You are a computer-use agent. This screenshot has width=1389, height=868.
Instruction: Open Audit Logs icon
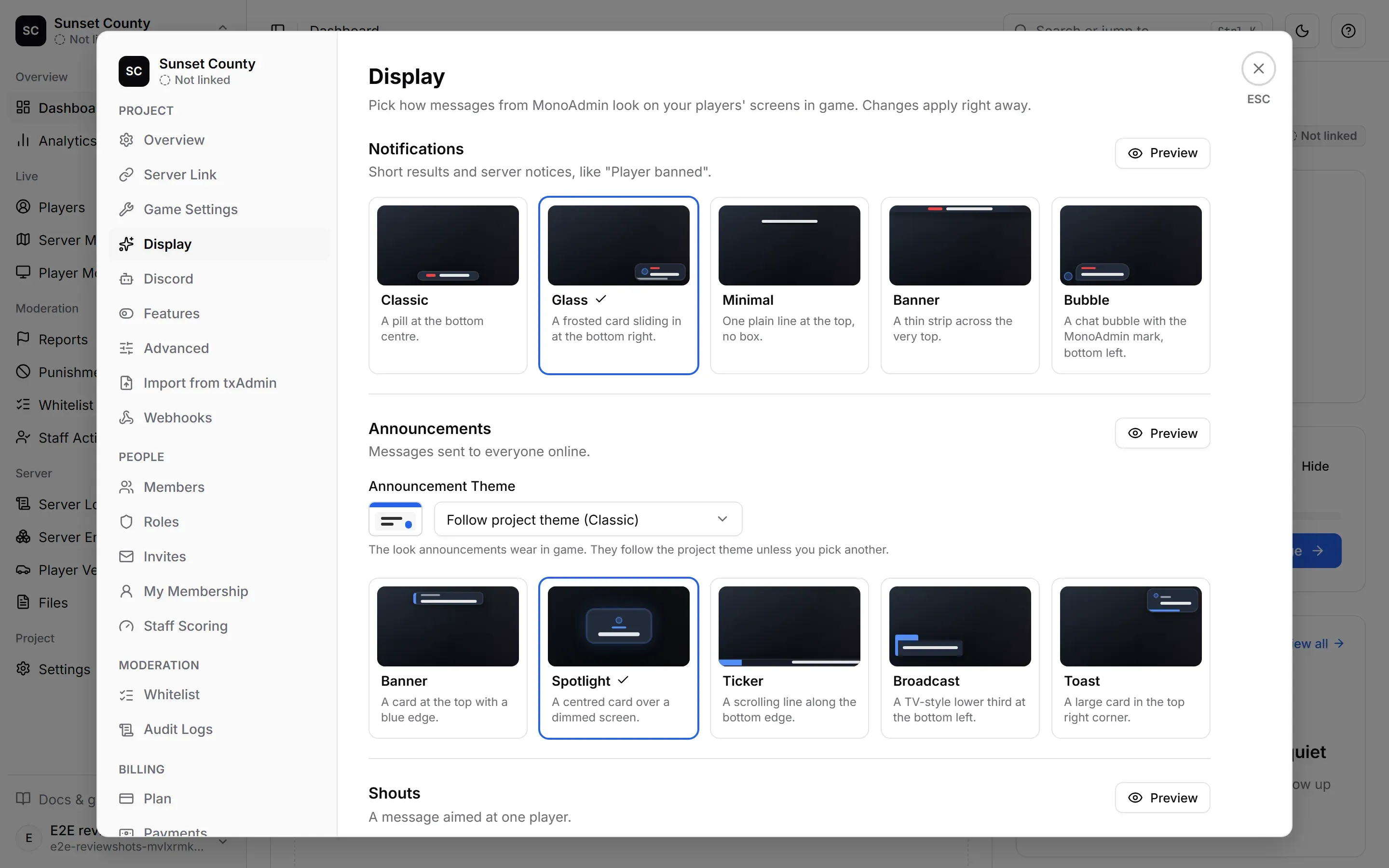tap(126, 730)
